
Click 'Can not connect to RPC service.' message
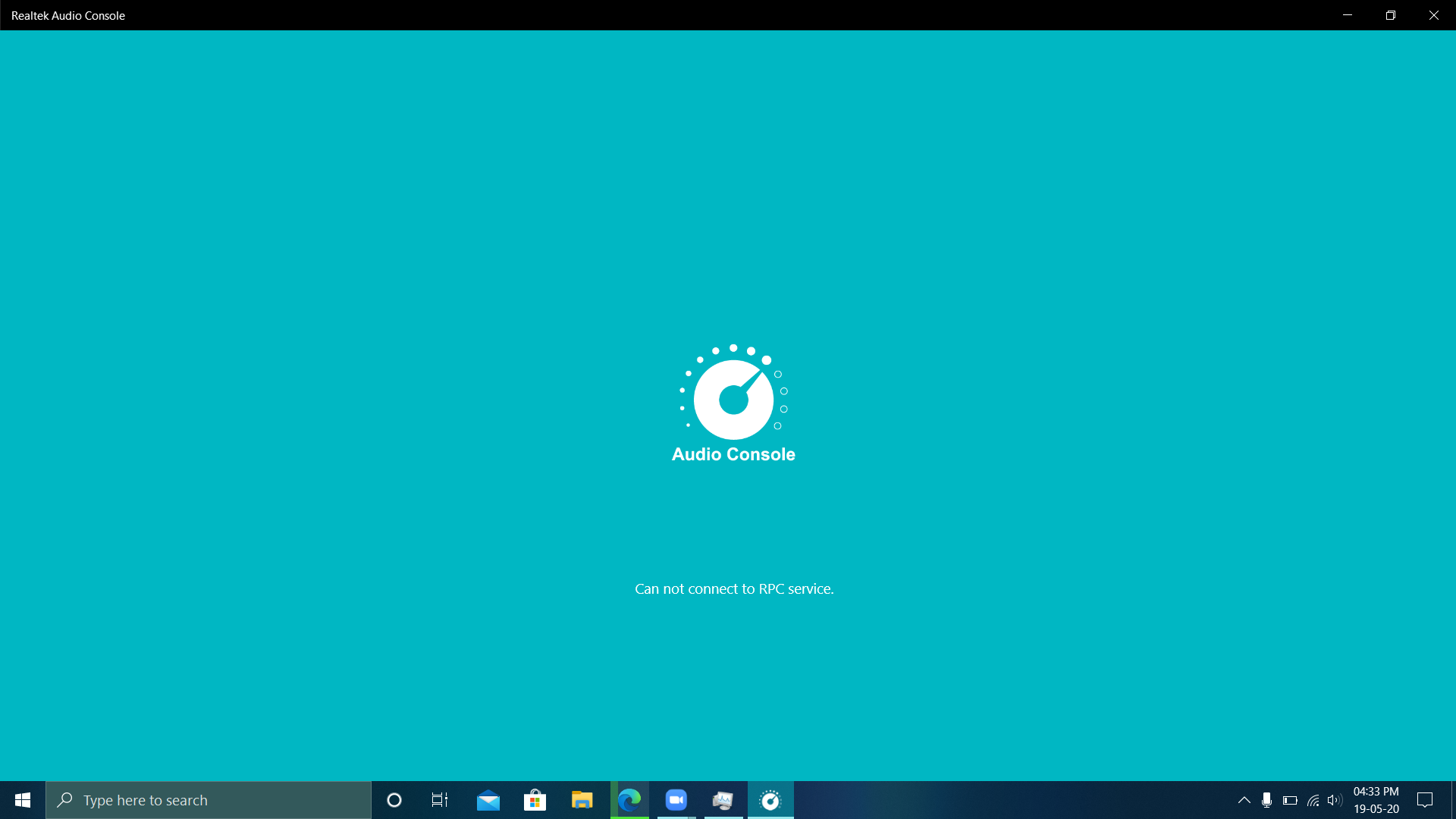tap(734, 589)
